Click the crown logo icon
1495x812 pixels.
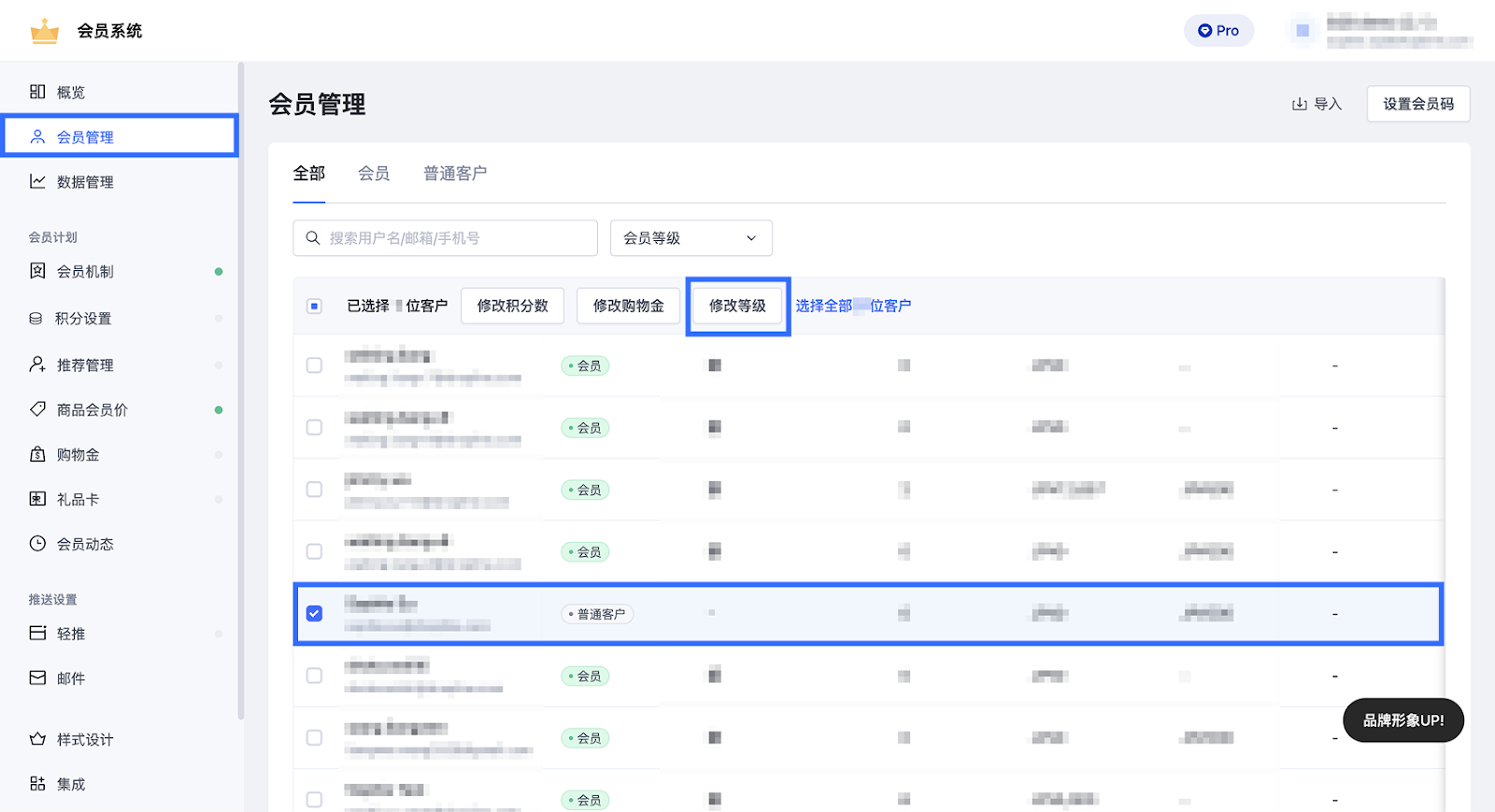pyautogui.click(x=44, y=31)
